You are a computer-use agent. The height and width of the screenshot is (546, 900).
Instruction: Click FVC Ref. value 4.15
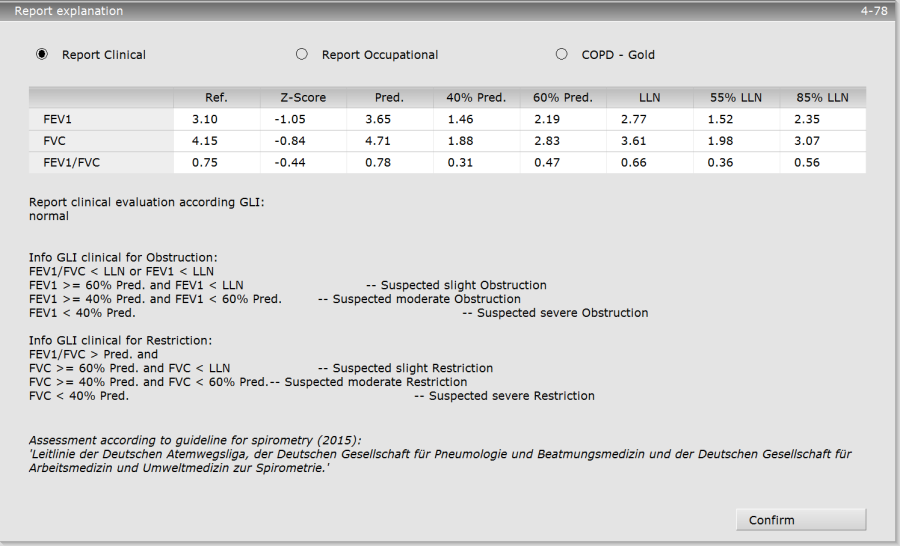click(x=205, y=141)
